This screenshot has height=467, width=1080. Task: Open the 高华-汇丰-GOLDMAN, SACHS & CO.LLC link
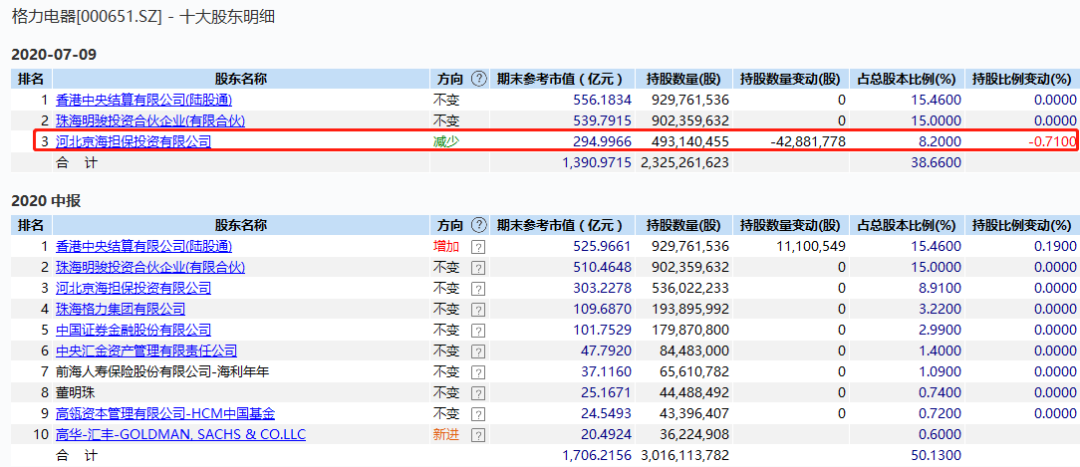point(180,435)
